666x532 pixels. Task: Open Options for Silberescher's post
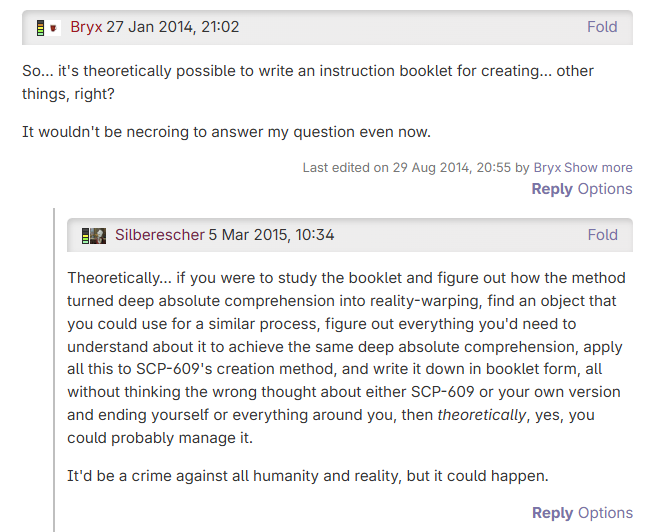[x=605, y=513]
